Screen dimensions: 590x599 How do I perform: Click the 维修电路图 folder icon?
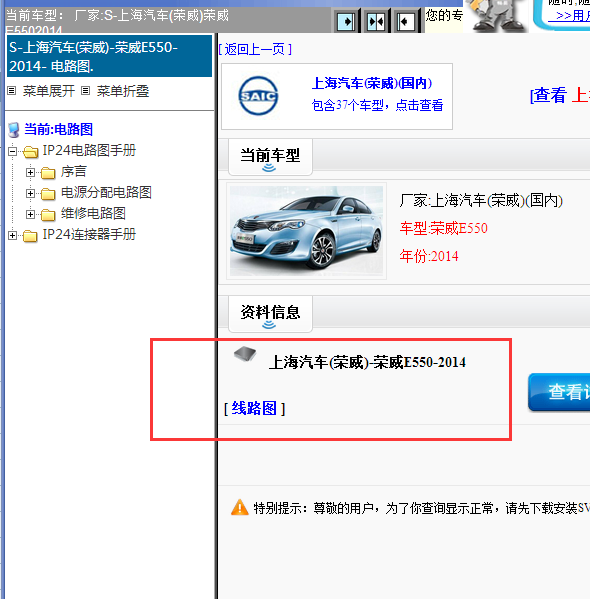click(48, 215)
